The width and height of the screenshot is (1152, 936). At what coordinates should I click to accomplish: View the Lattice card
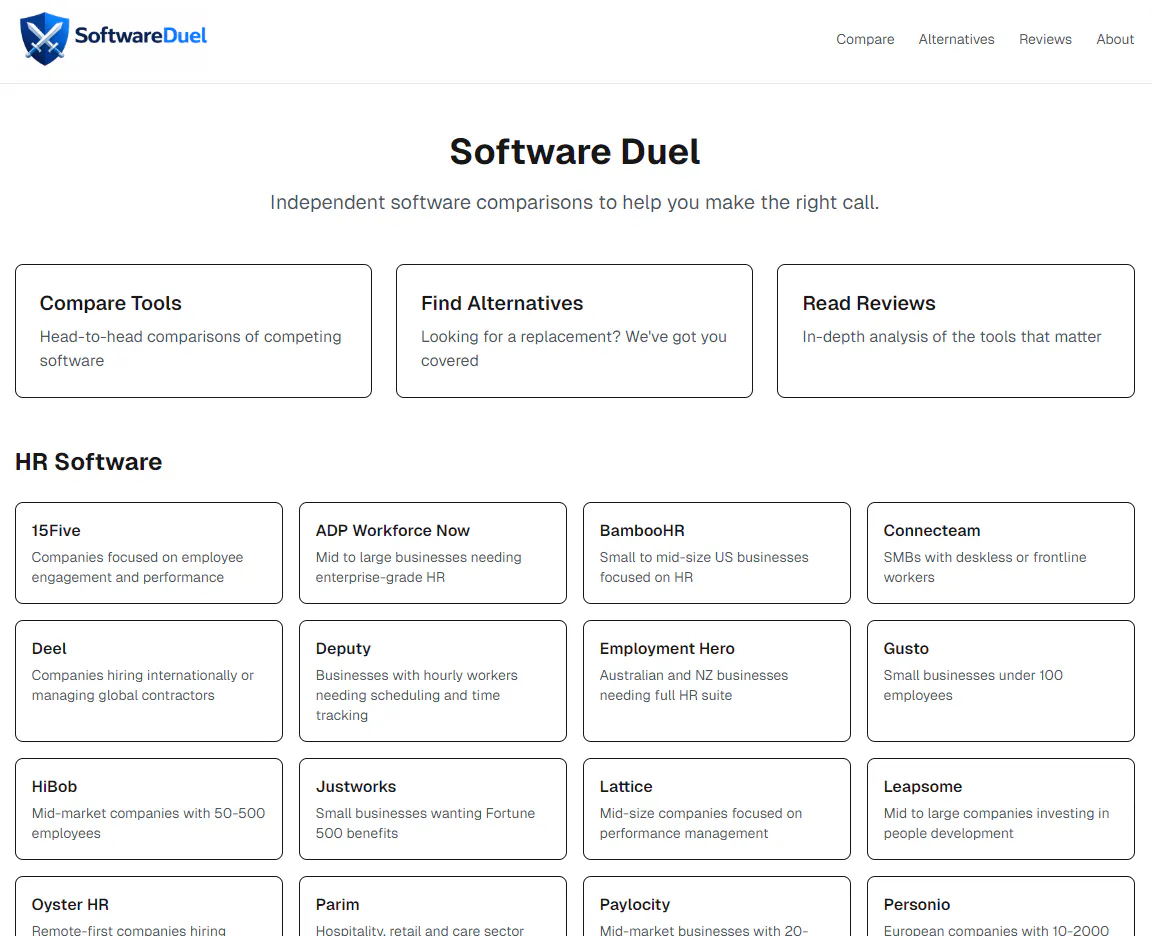[x=717, y=809]
